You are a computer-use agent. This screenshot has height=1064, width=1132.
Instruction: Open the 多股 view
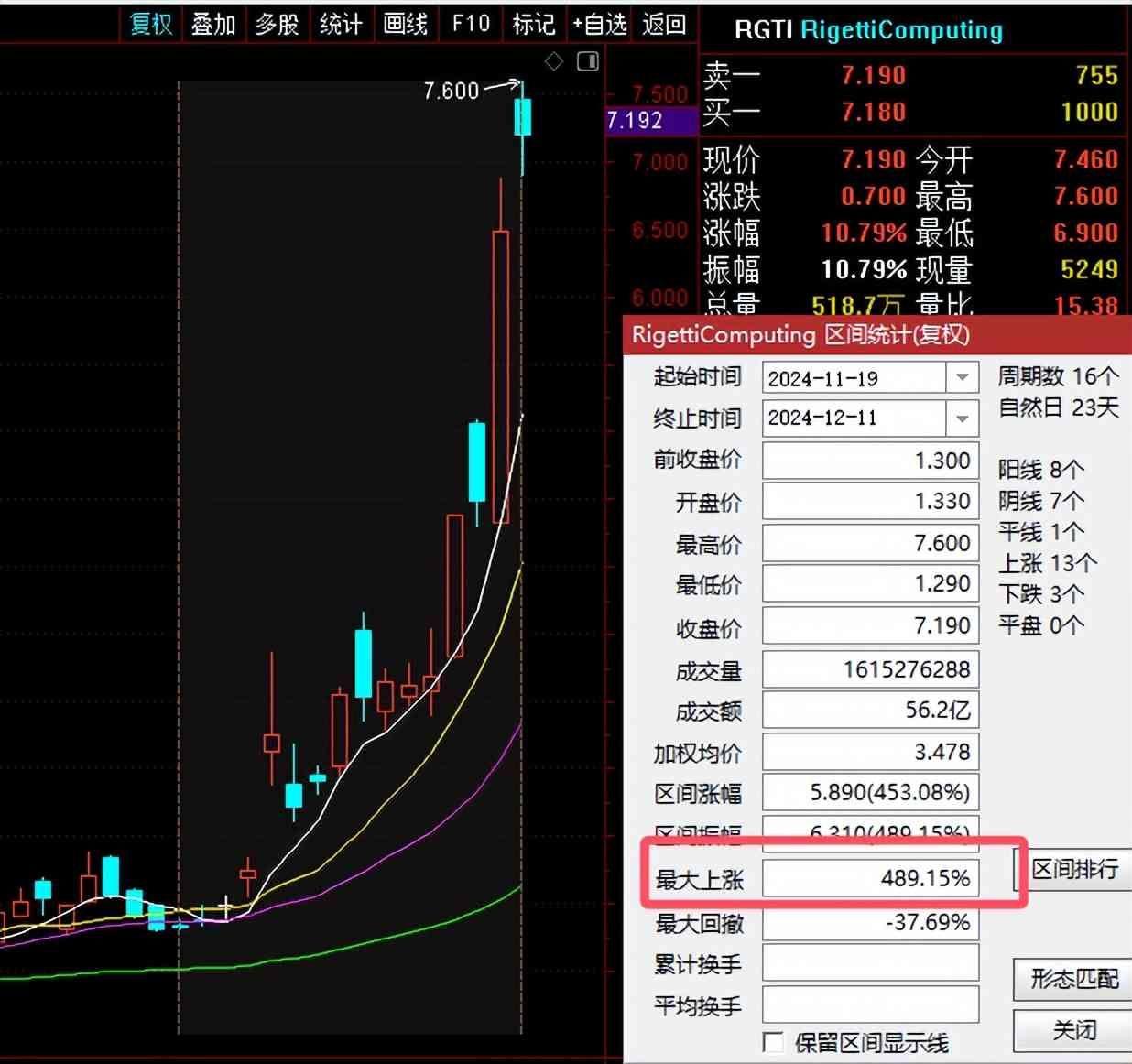click(278, 24)
